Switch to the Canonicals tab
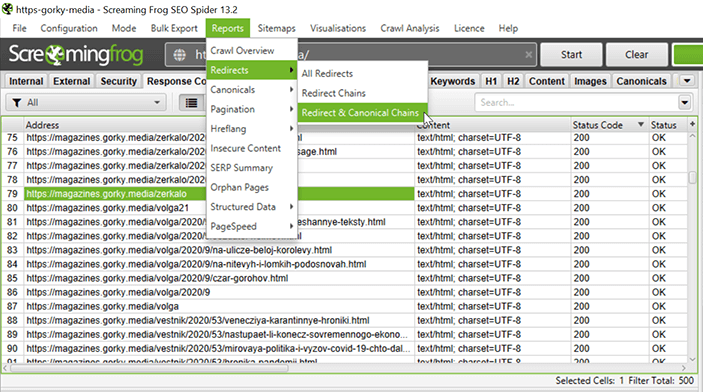The width and height of the screenshot is (703, 392). (641, 81)
